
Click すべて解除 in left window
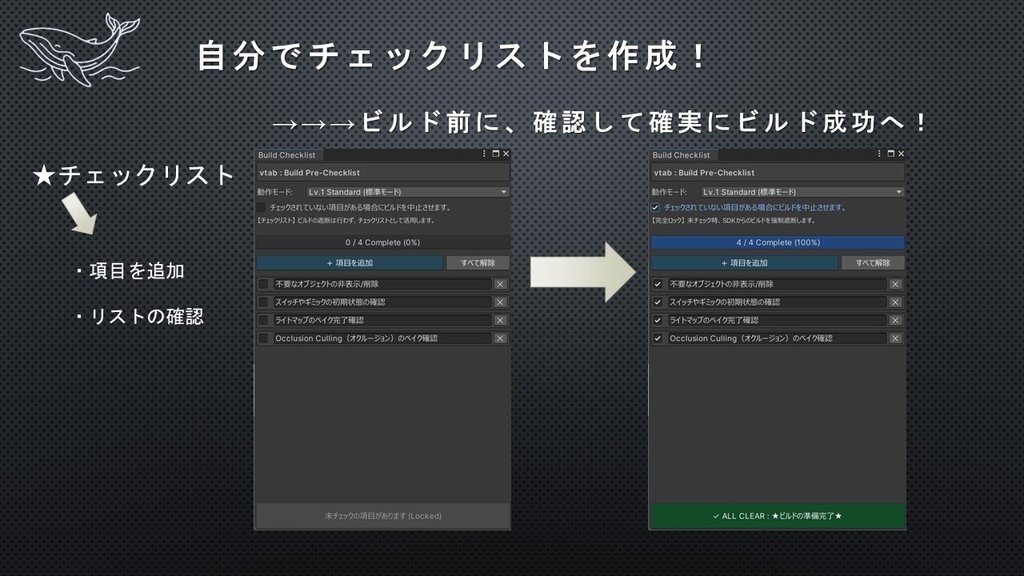[478, 263]
